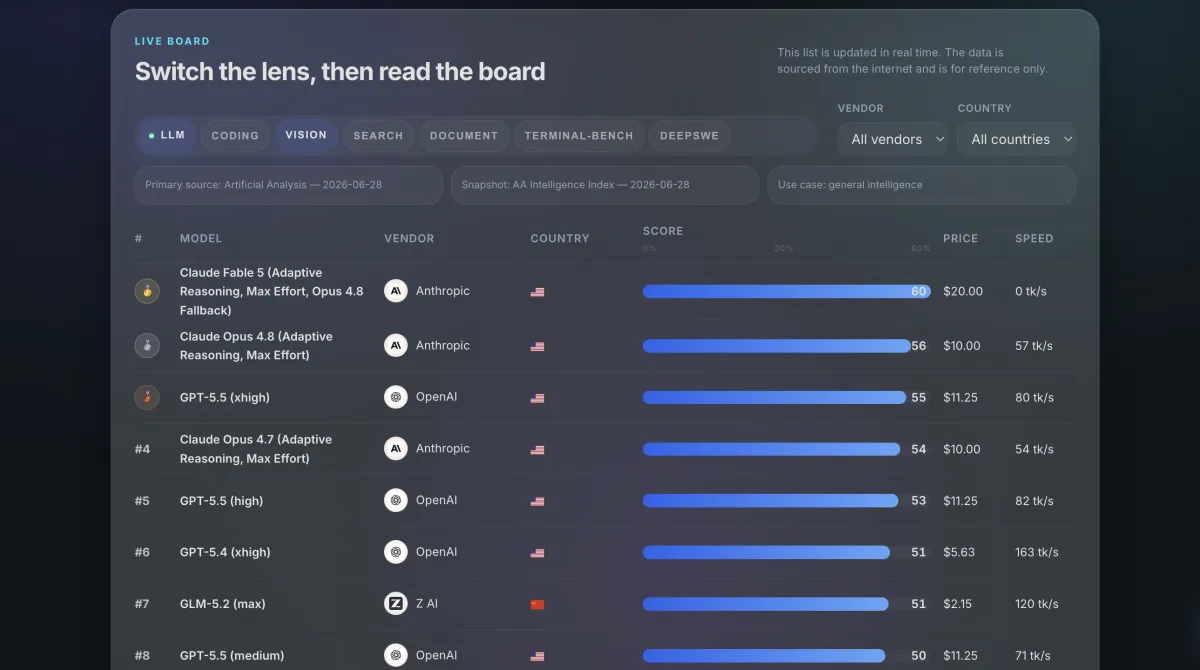
Task: Click the $20.00 price value
Action: click(x=963, y=291)
